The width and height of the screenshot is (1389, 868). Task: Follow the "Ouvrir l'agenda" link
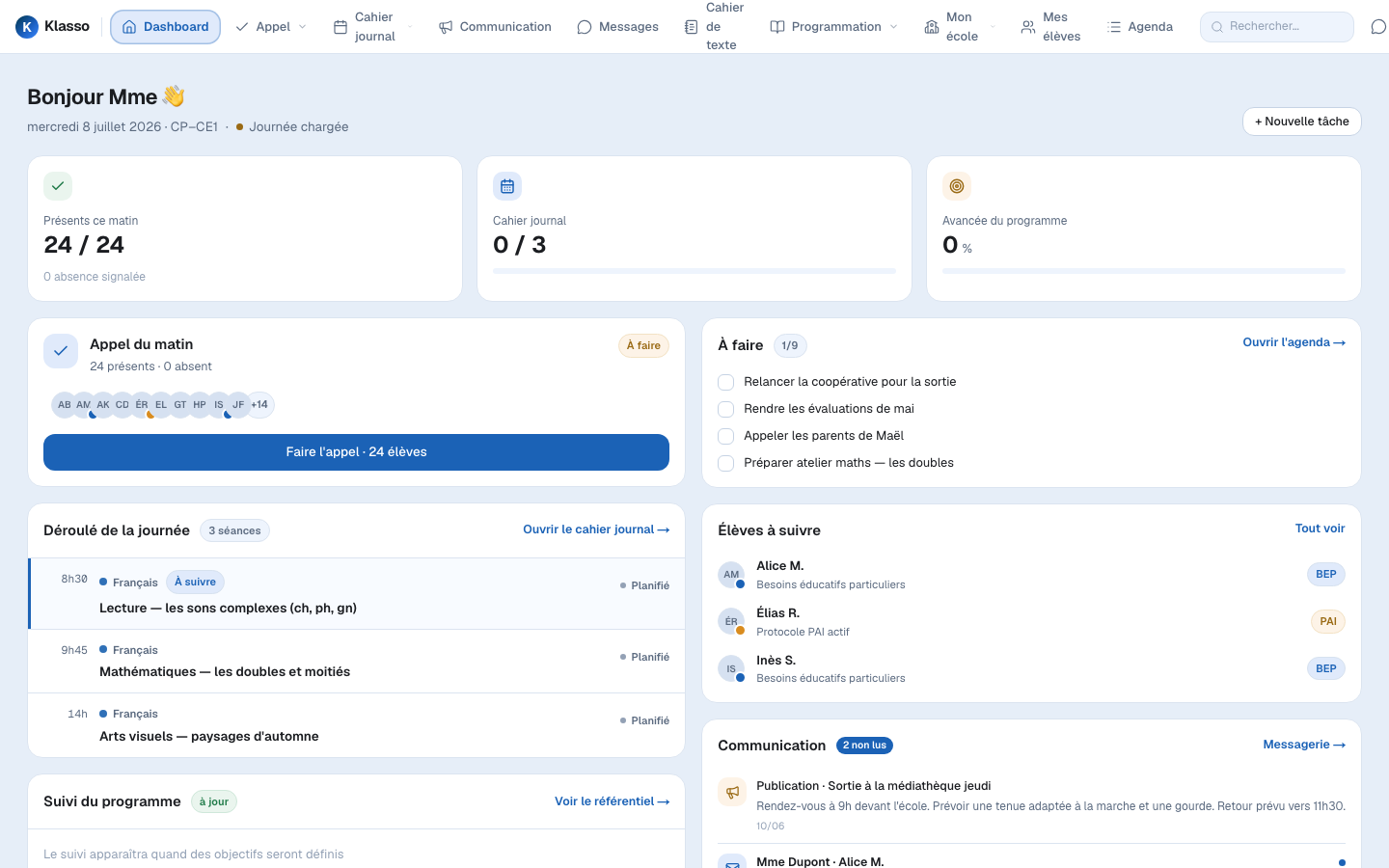click(x=1294, y=342)
